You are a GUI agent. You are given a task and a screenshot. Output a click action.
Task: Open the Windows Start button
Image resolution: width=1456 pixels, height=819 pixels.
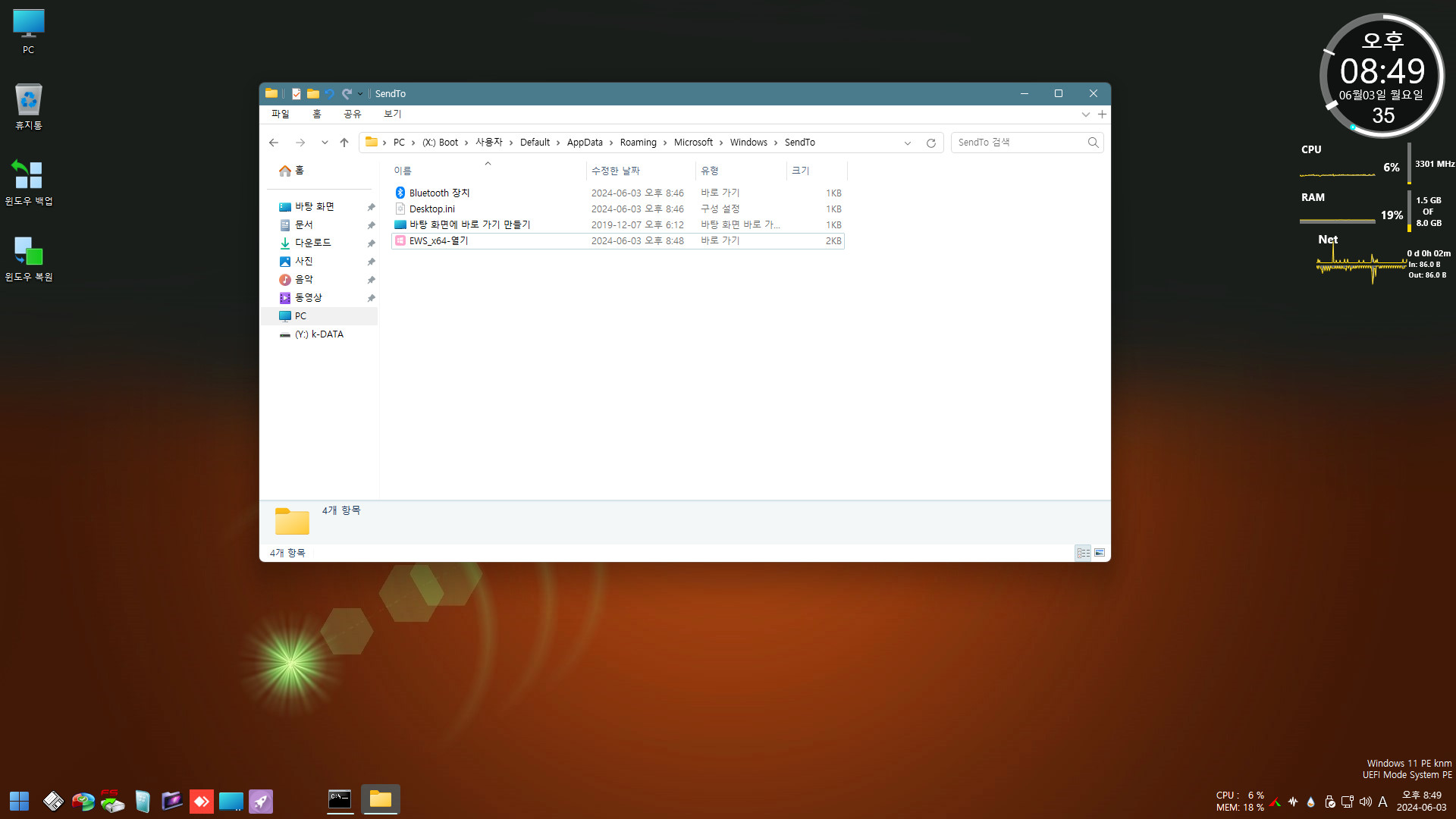(x=19, y=801)
